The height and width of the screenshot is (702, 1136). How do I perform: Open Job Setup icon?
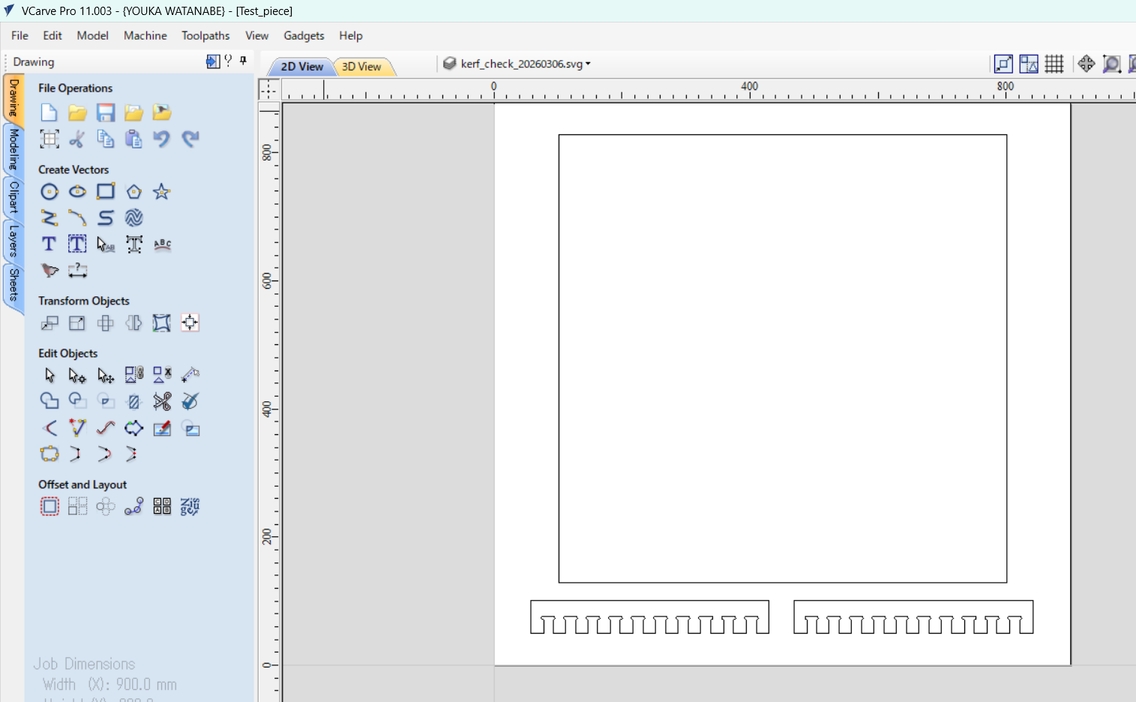[49, 138]
